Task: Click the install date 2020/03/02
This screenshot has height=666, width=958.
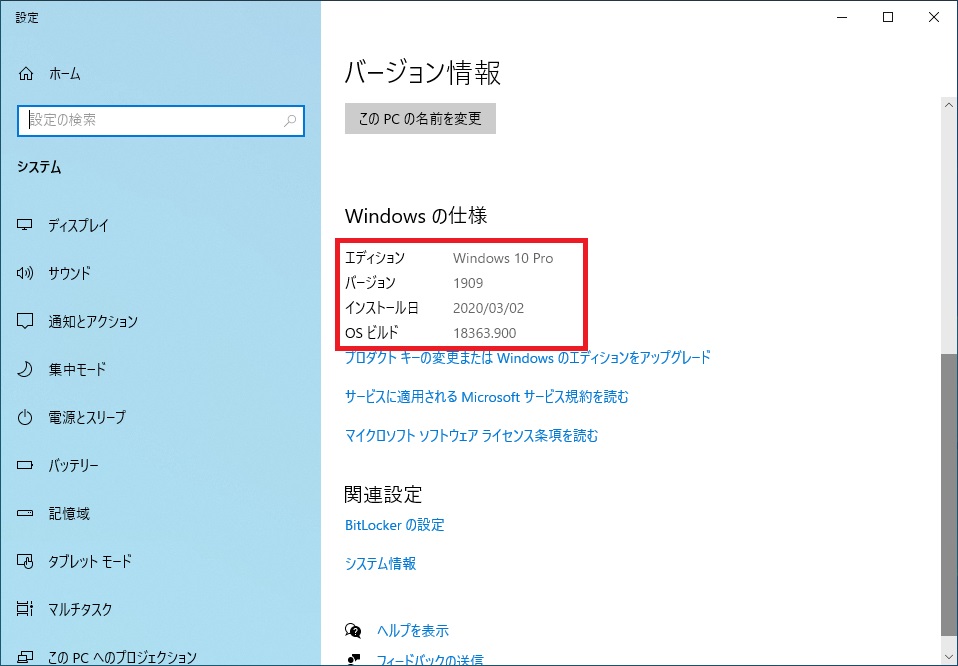Action: click(488, 309)
